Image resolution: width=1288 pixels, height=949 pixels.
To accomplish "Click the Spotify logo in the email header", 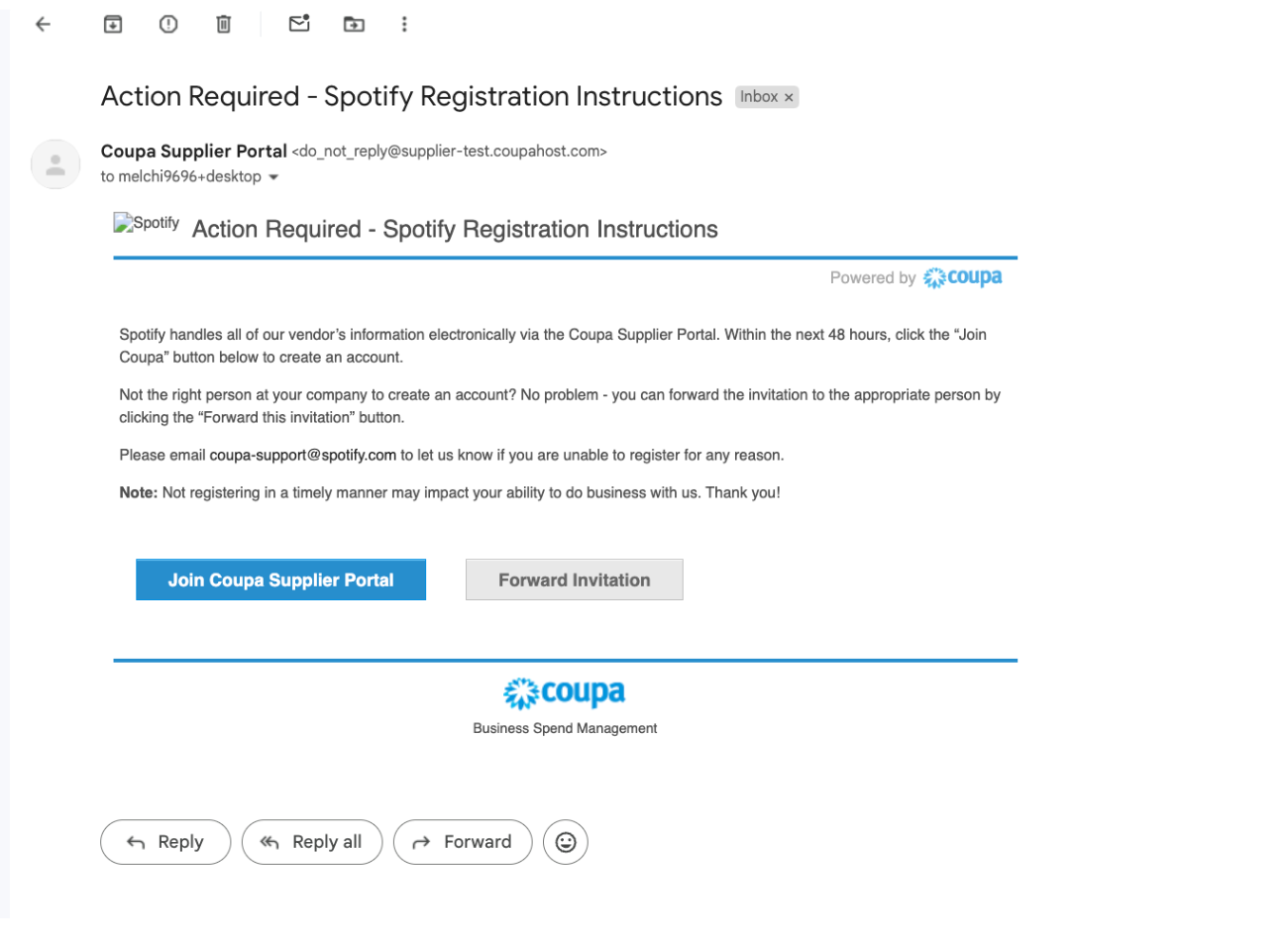I will pyautogui.click(x=146, y=222).
